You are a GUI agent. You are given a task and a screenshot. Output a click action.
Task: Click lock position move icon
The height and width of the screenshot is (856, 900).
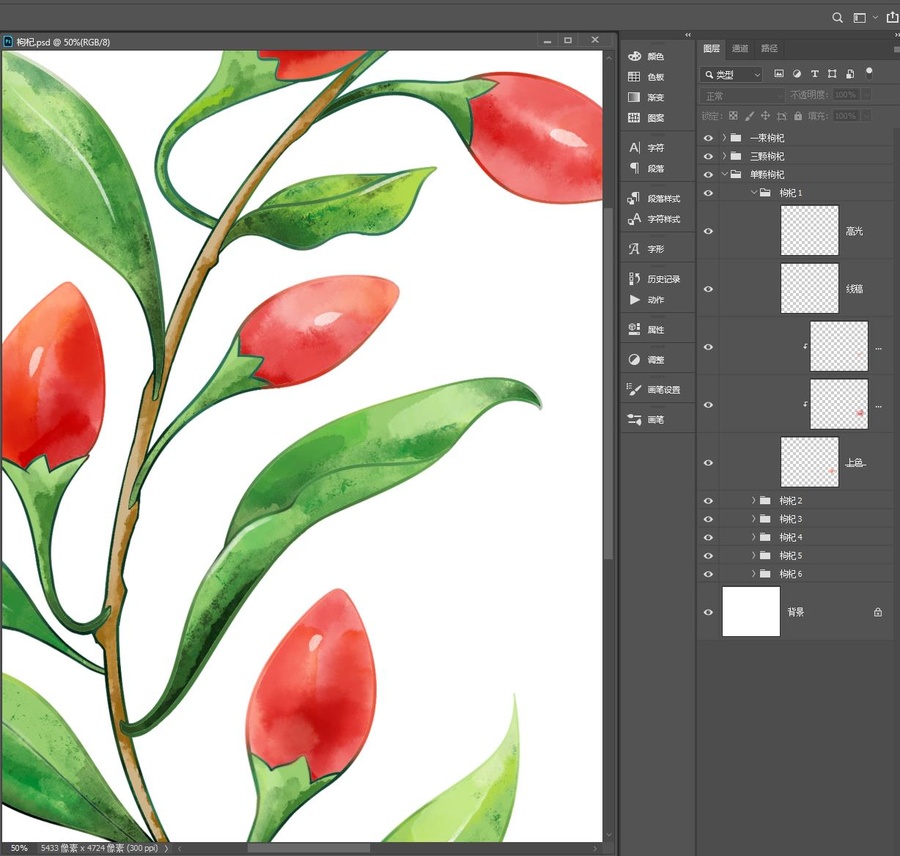click(x=765, y=116)
